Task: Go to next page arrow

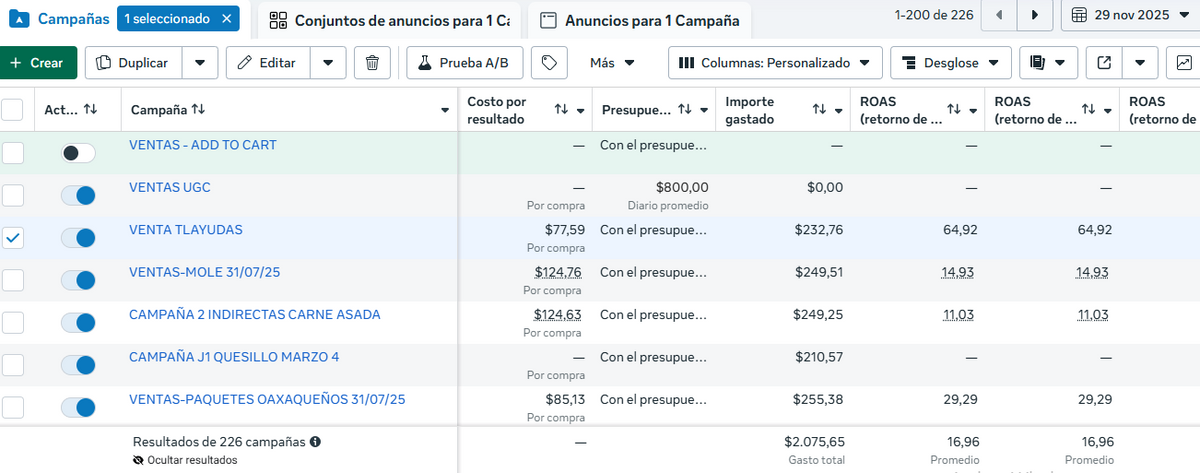Action: point(1035,15)
